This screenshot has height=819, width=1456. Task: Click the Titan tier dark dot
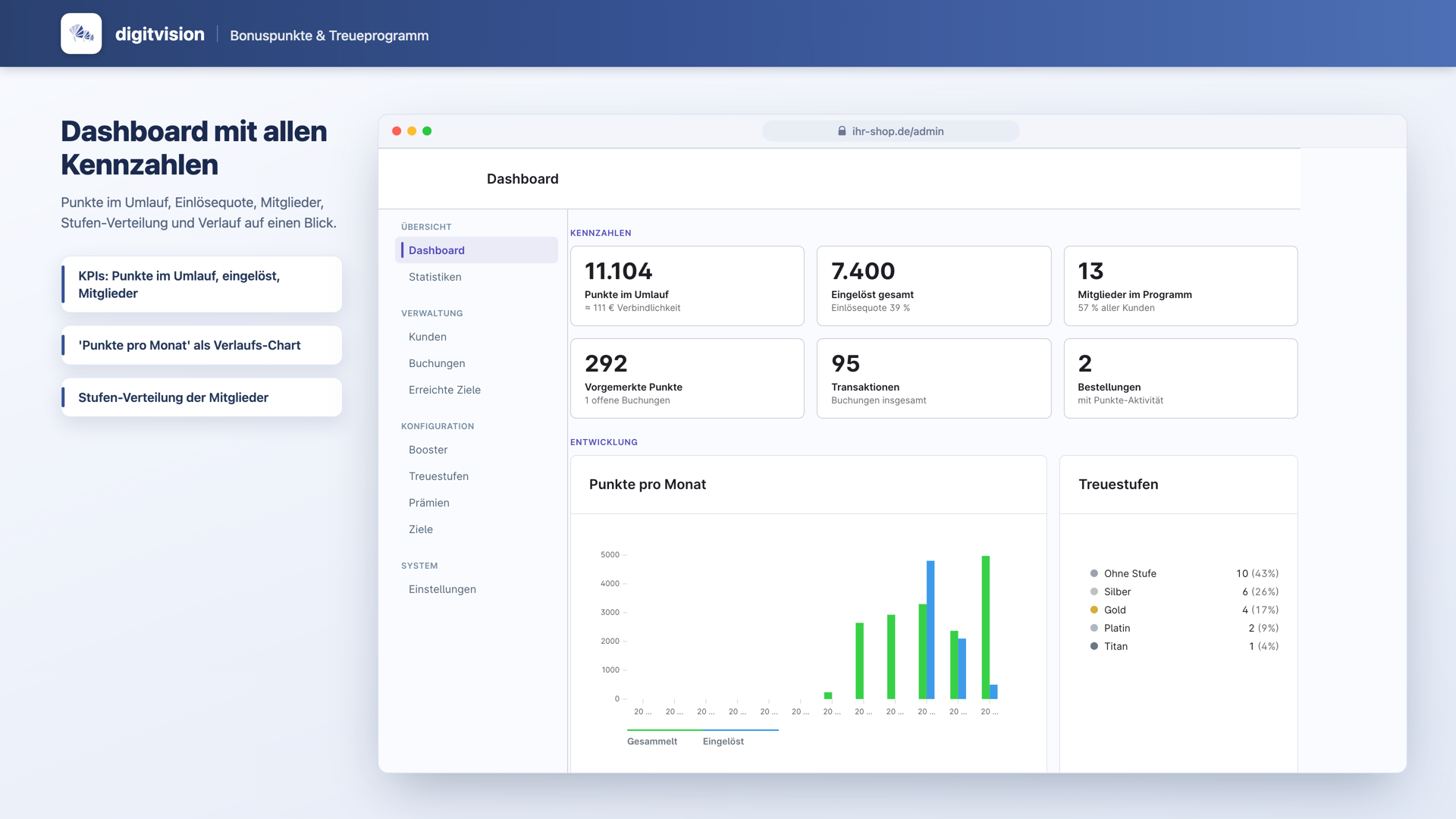(x=1094, y=646)
